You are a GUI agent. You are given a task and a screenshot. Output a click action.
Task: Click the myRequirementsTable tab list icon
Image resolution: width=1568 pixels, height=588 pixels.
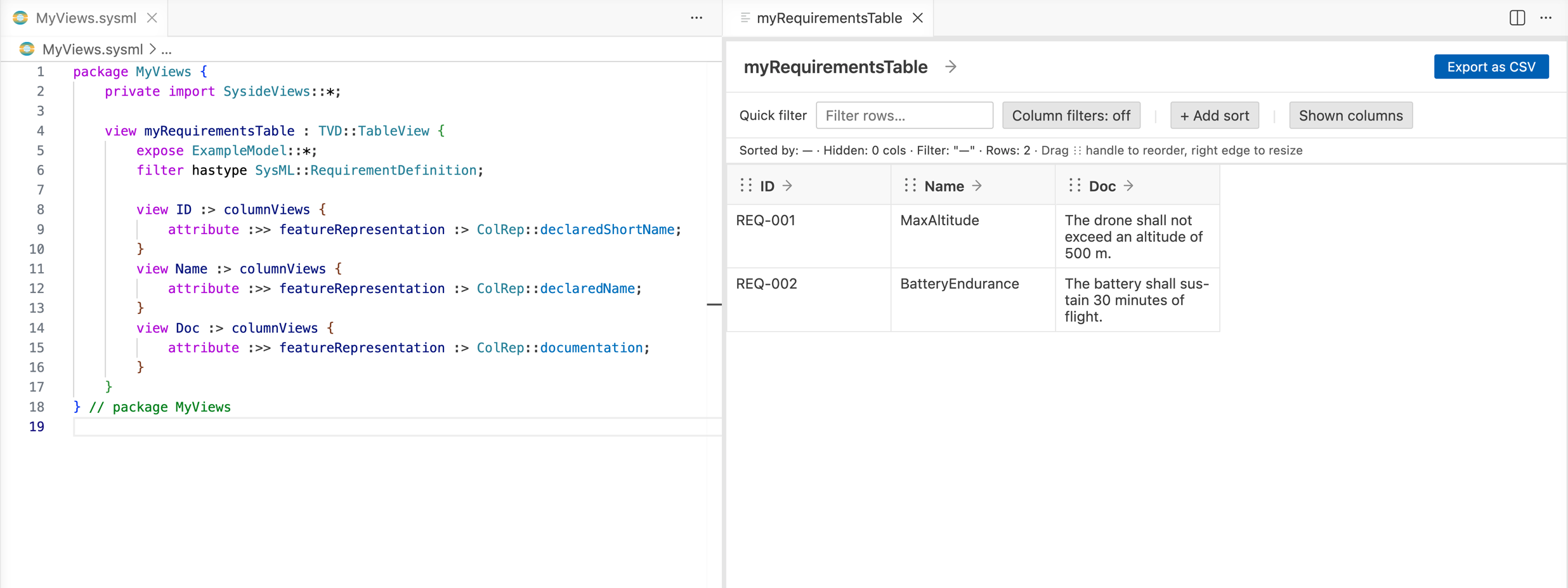point(745,18)
